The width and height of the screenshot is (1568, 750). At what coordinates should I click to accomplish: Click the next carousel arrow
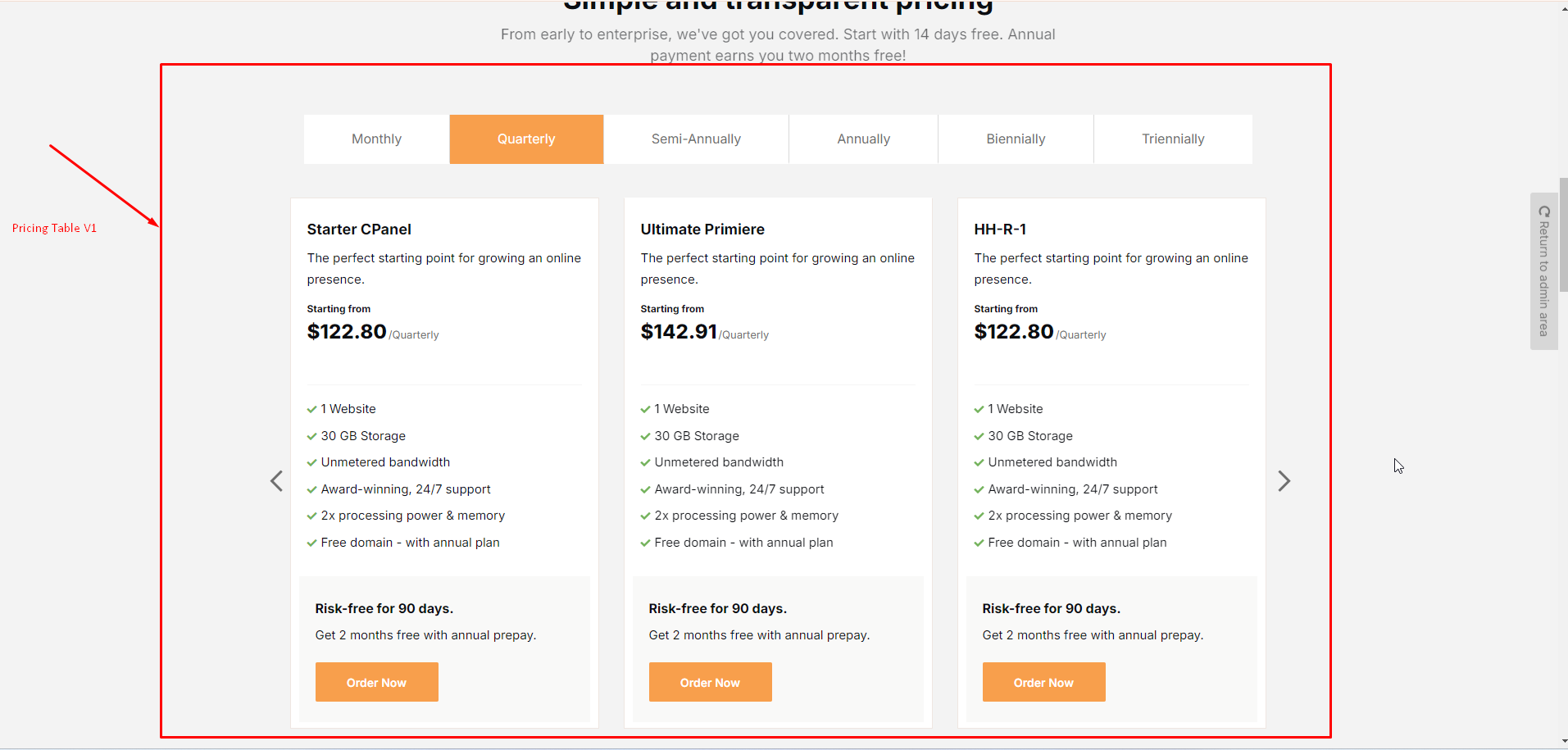pos(1284,481)
